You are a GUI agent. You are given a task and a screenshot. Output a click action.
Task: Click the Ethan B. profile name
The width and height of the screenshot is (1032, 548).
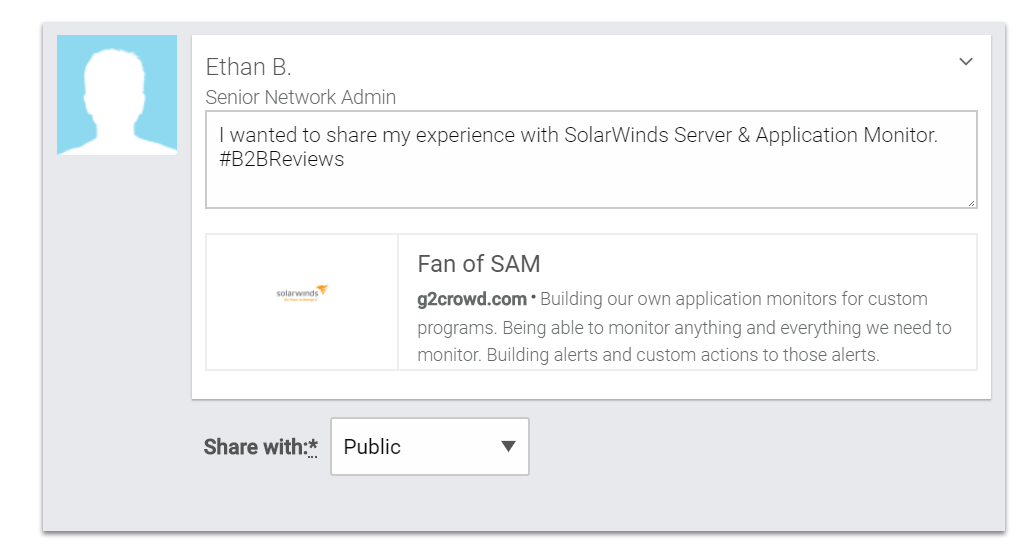249,67
